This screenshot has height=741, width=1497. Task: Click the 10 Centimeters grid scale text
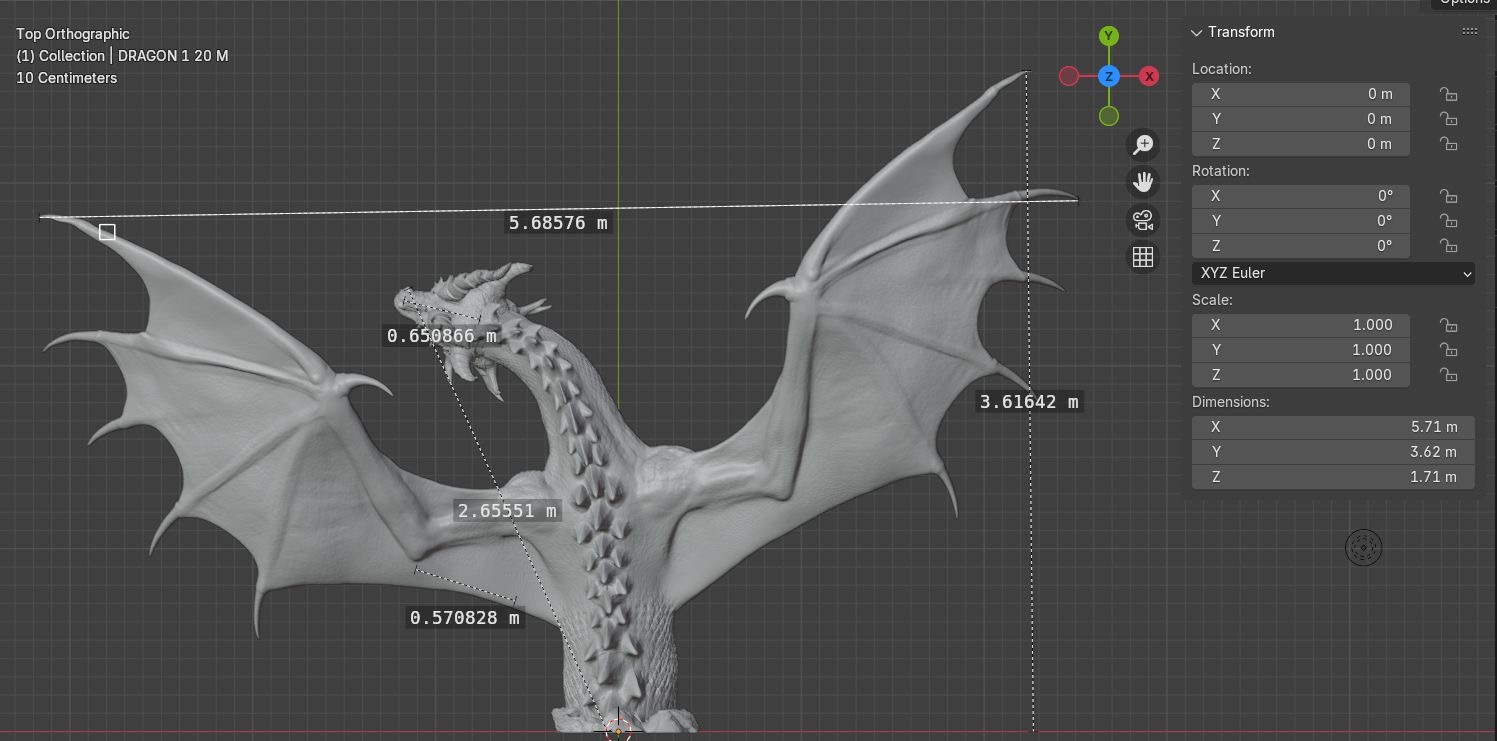pyautogui.click(x=66, y=78)
